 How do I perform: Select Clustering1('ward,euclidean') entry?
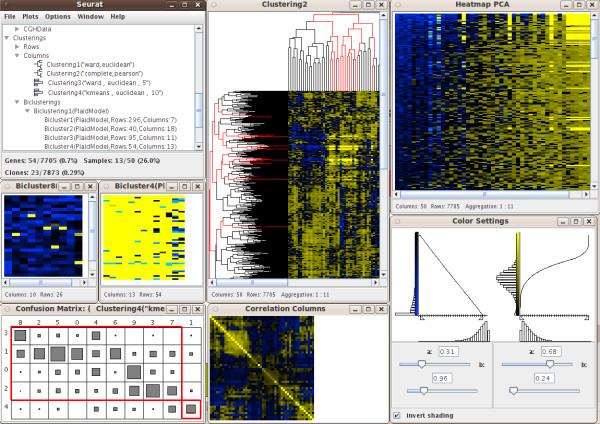tap(90, 64)
